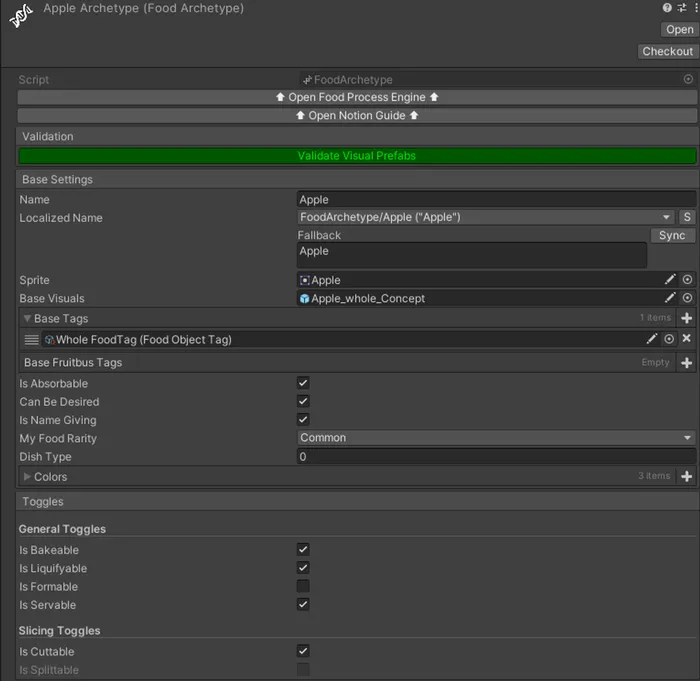Image resolution: width=700 pixels, height=681 pixels.
Task: Edit the Sprite field with pencil icon
Action: [670, 280]
